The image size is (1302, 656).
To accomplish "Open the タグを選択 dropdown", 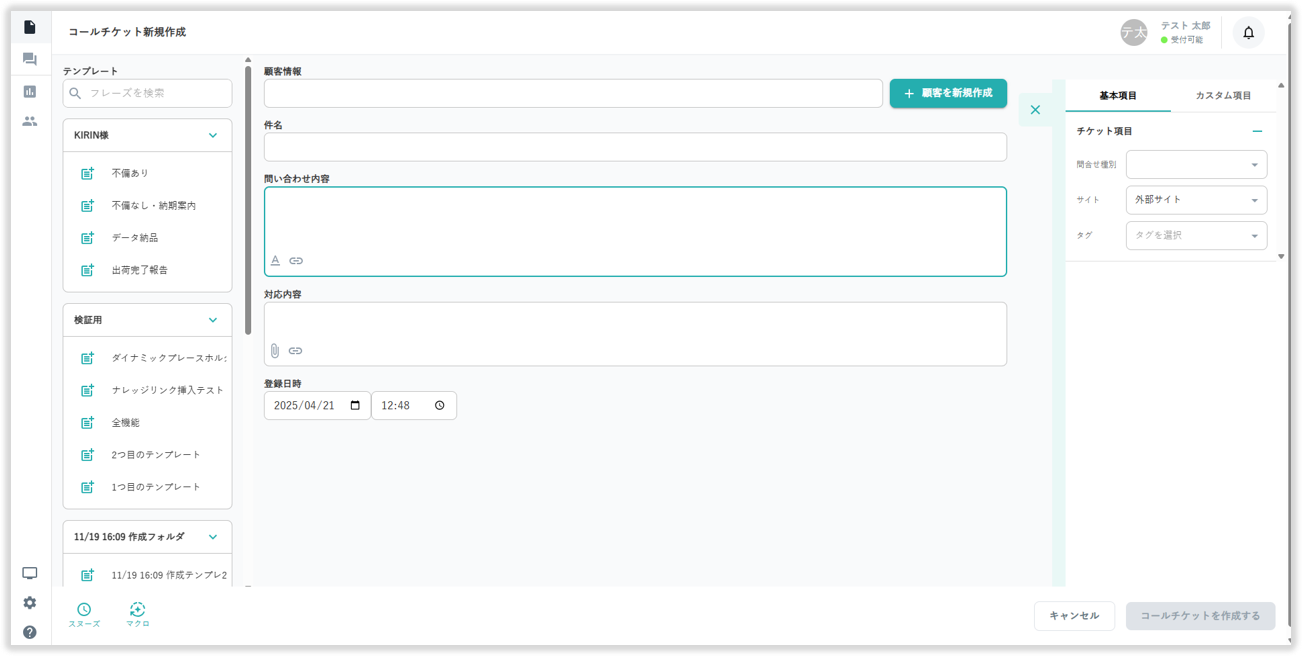I will (1196, 235).
